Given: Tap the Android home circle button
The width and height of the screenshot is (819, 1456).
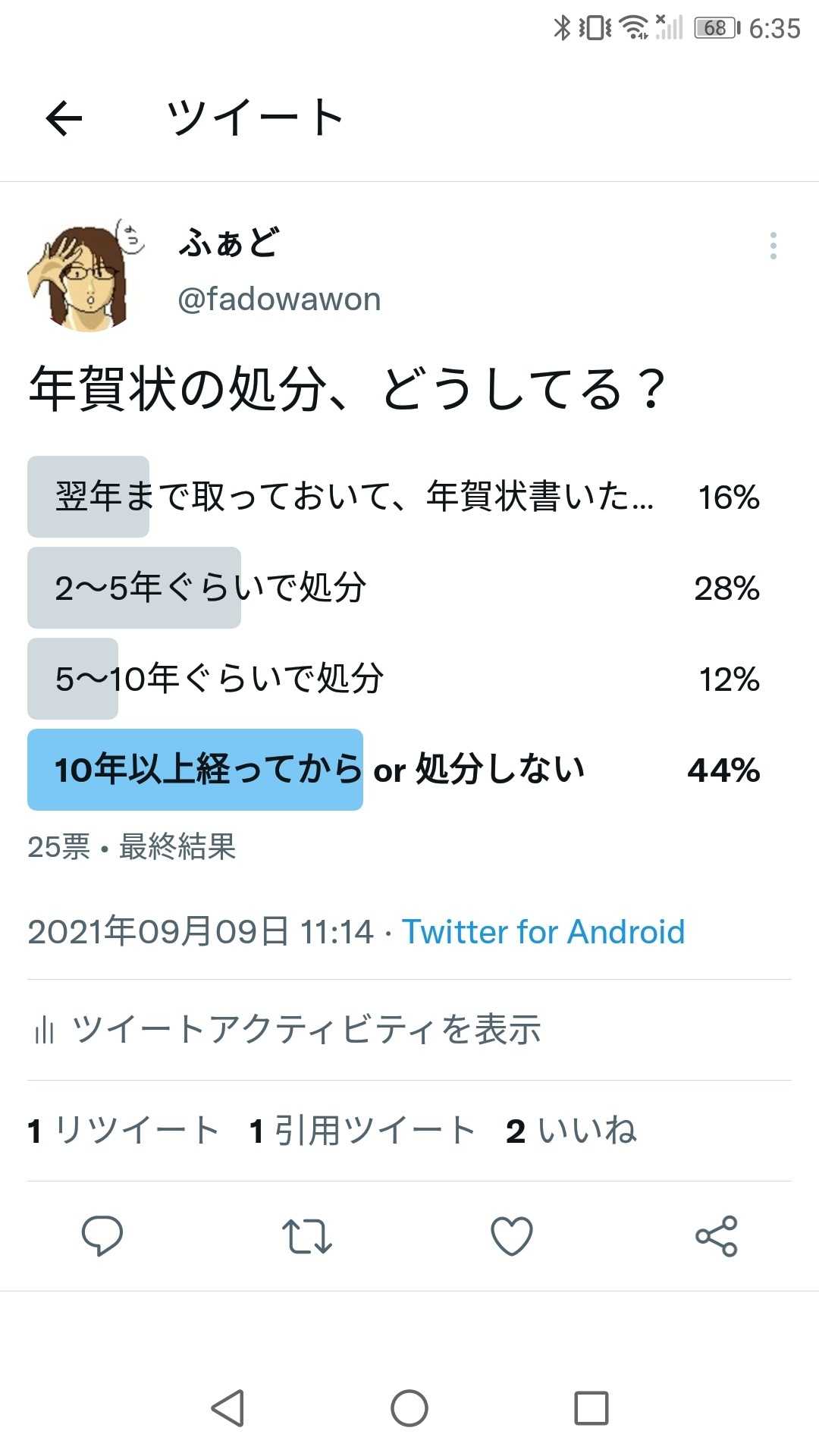Looking at the screenshot, I should 409,1408.
